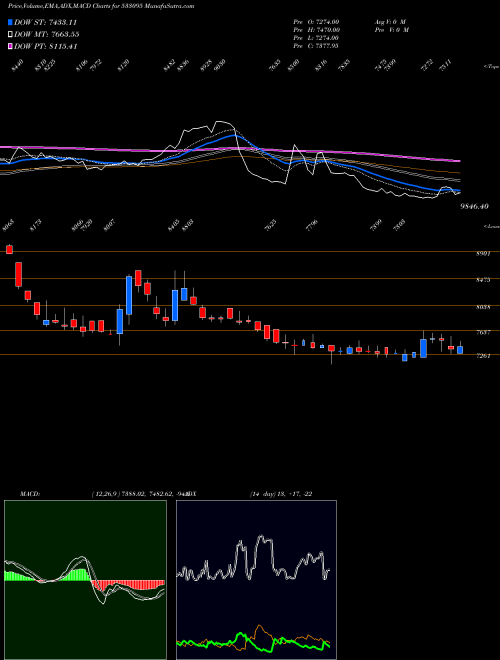Click the Pre C: 7377.95 value

tap(317, 46)
